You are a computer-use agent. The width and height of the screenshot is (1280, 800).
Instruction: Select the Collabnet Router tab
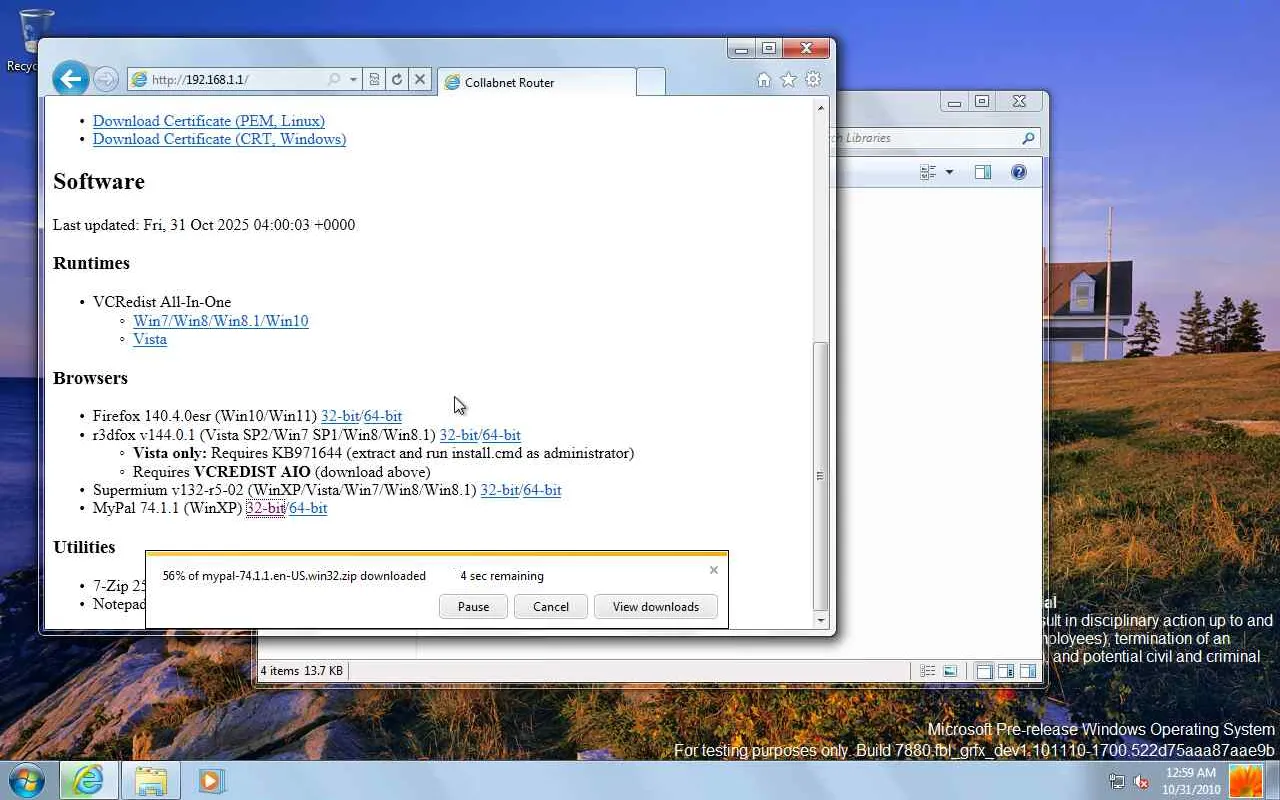click(x=536, y=82)
